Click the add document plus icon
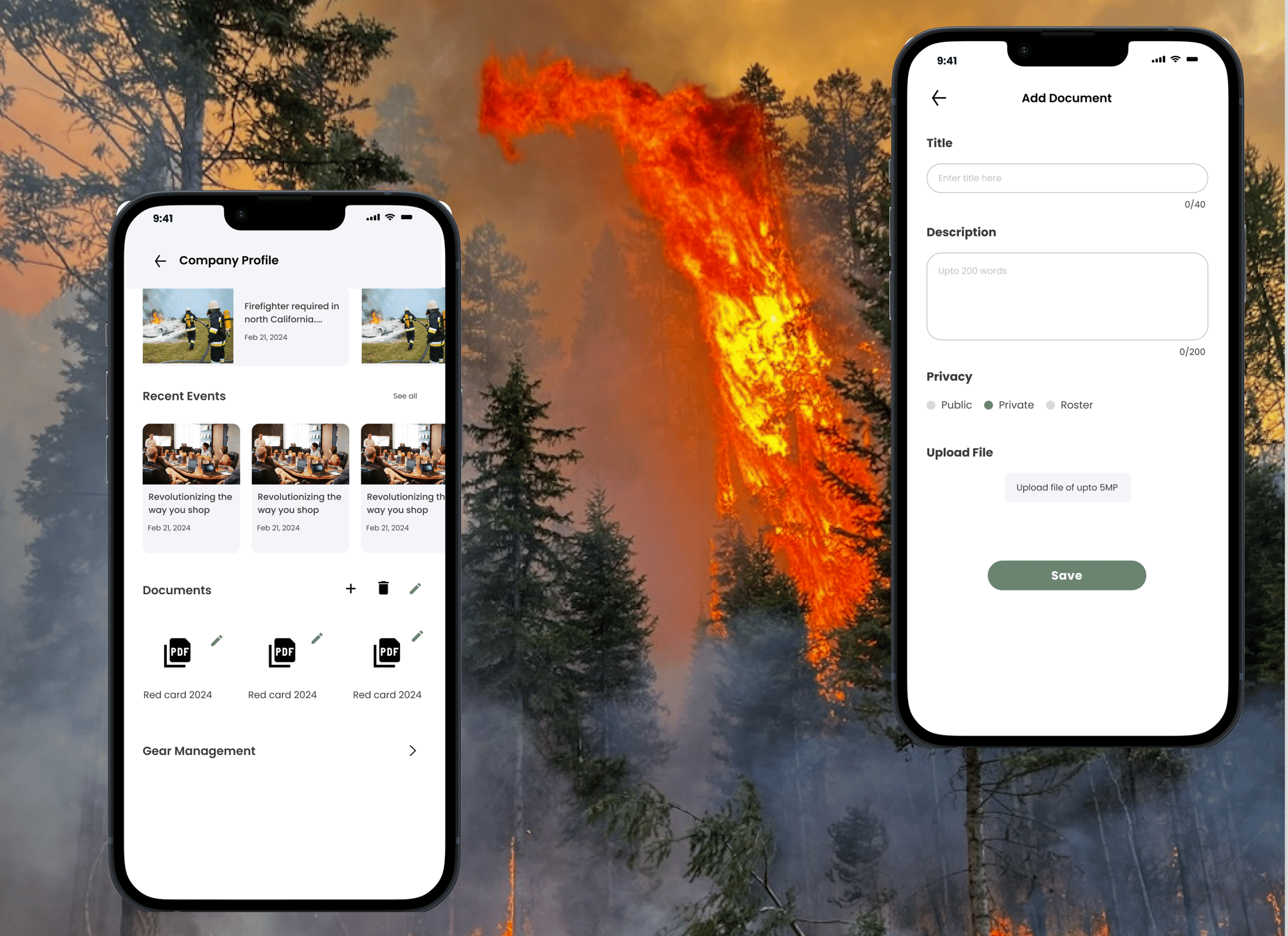Screen dimensions: 1288x936 tap(351, 589)
